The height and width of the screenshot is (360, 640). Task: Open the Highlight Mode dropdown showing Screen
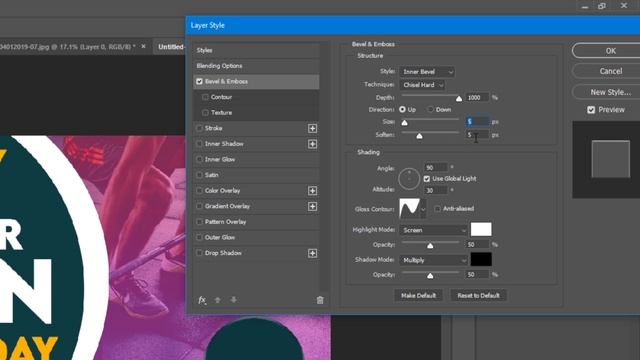(x=433, y=230)
